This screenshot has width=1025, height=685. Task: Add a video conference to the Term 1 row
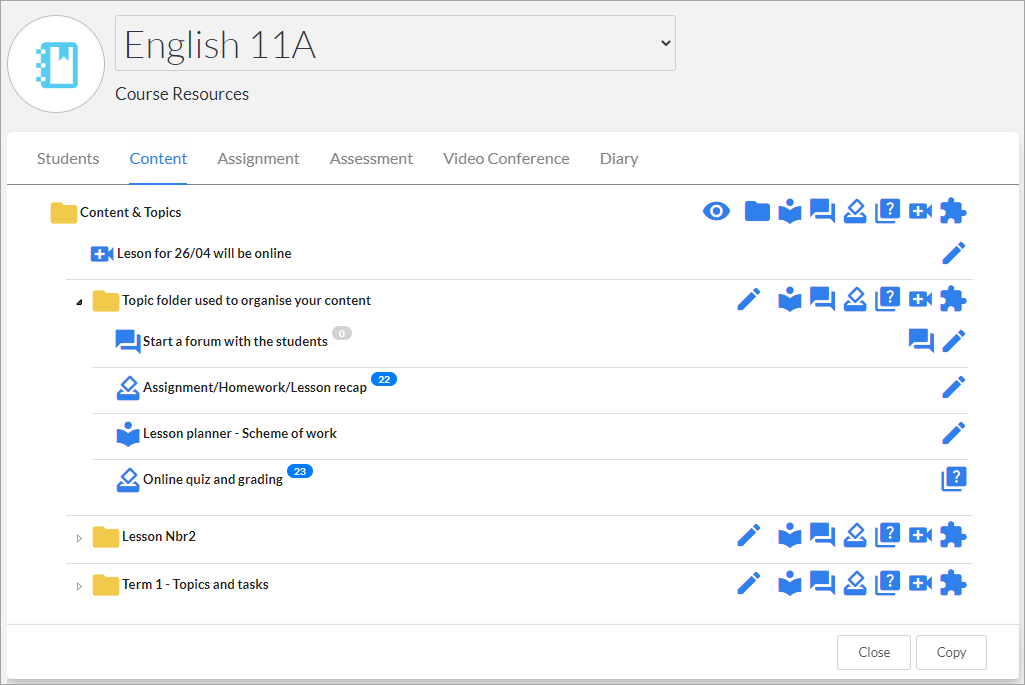pos(920,584)
